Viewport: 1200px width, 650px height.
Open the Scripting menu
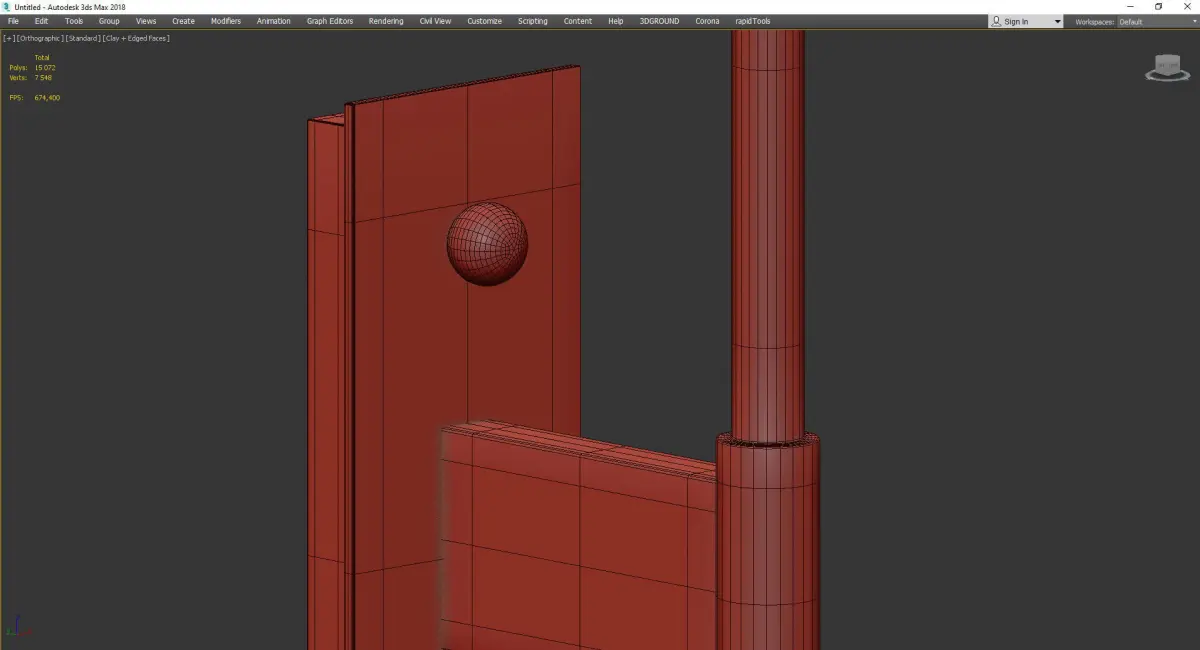tap(533, 21)
